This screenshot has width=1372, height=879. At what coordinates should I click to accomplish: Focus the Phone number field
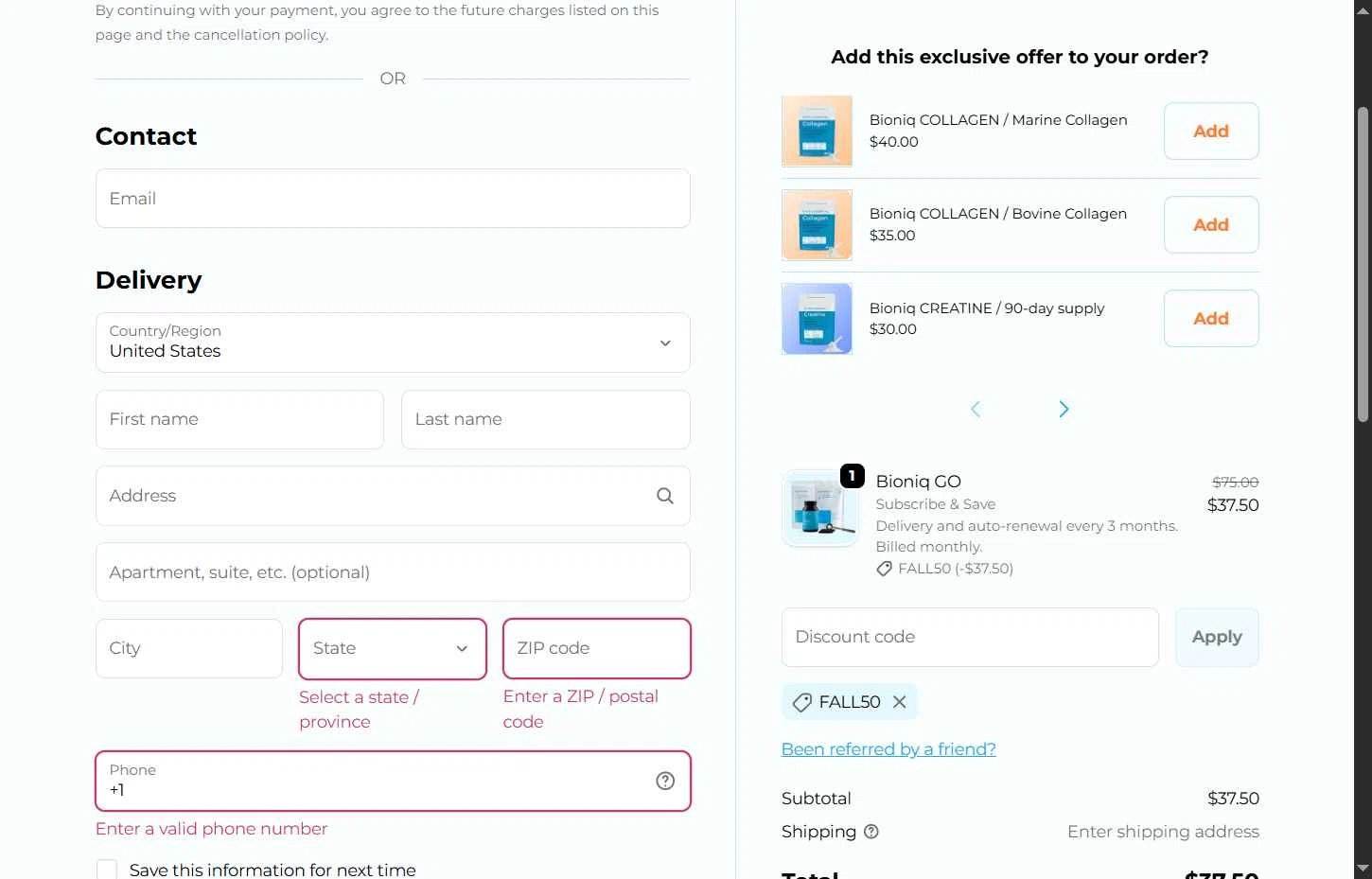393,781
